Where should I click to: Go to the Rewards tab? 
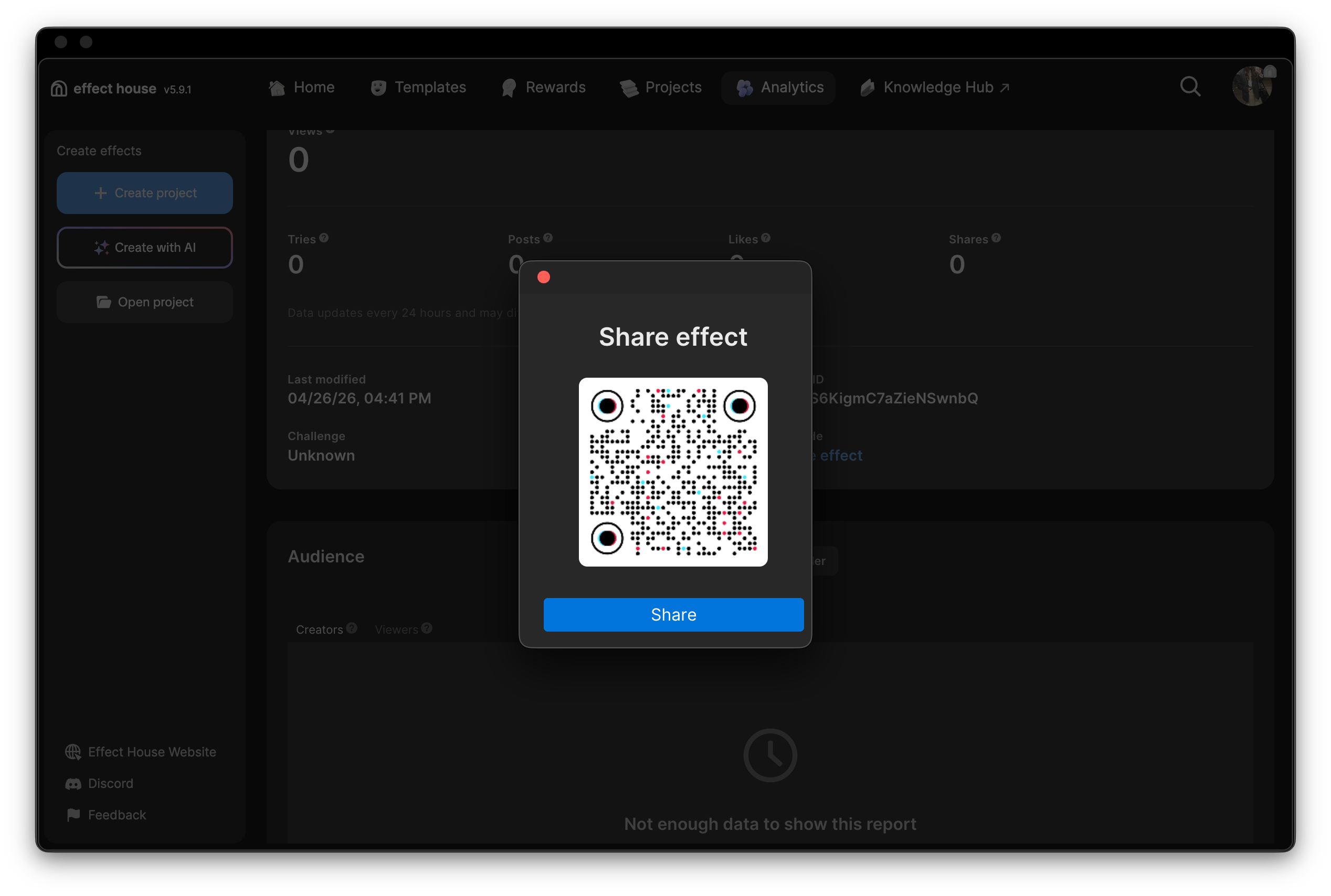tap(543, 88)
